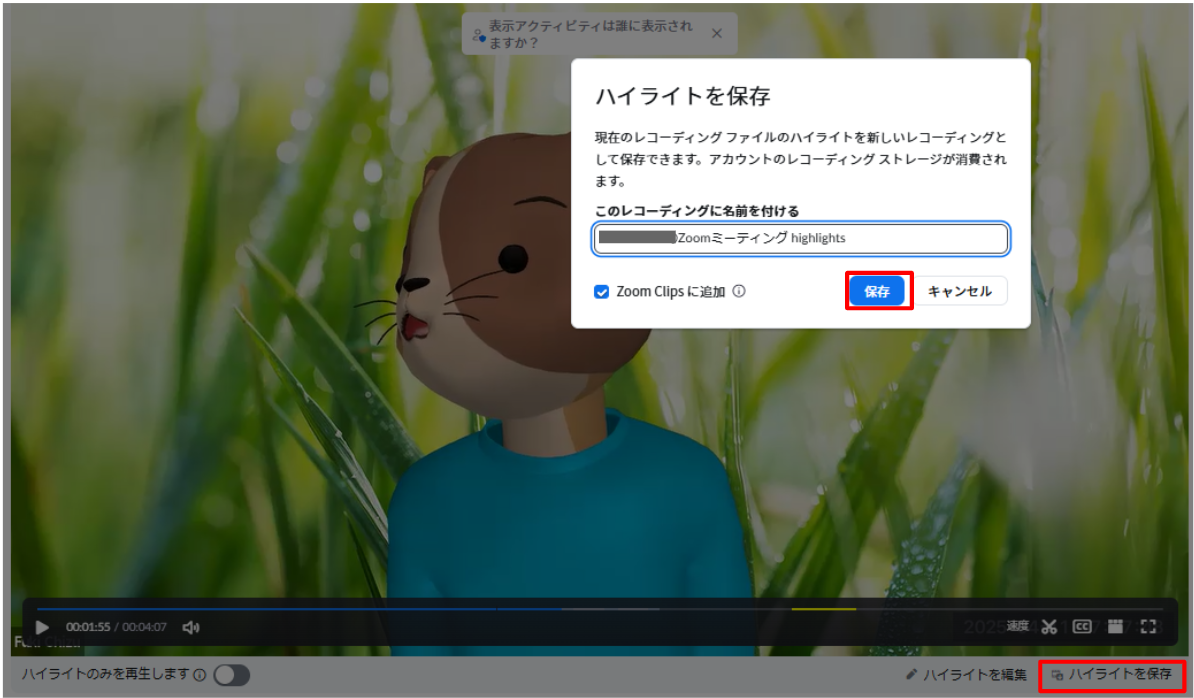The image size is (1194, 698).
Task: Mute audio using the speaker icon
Action: 190,627
